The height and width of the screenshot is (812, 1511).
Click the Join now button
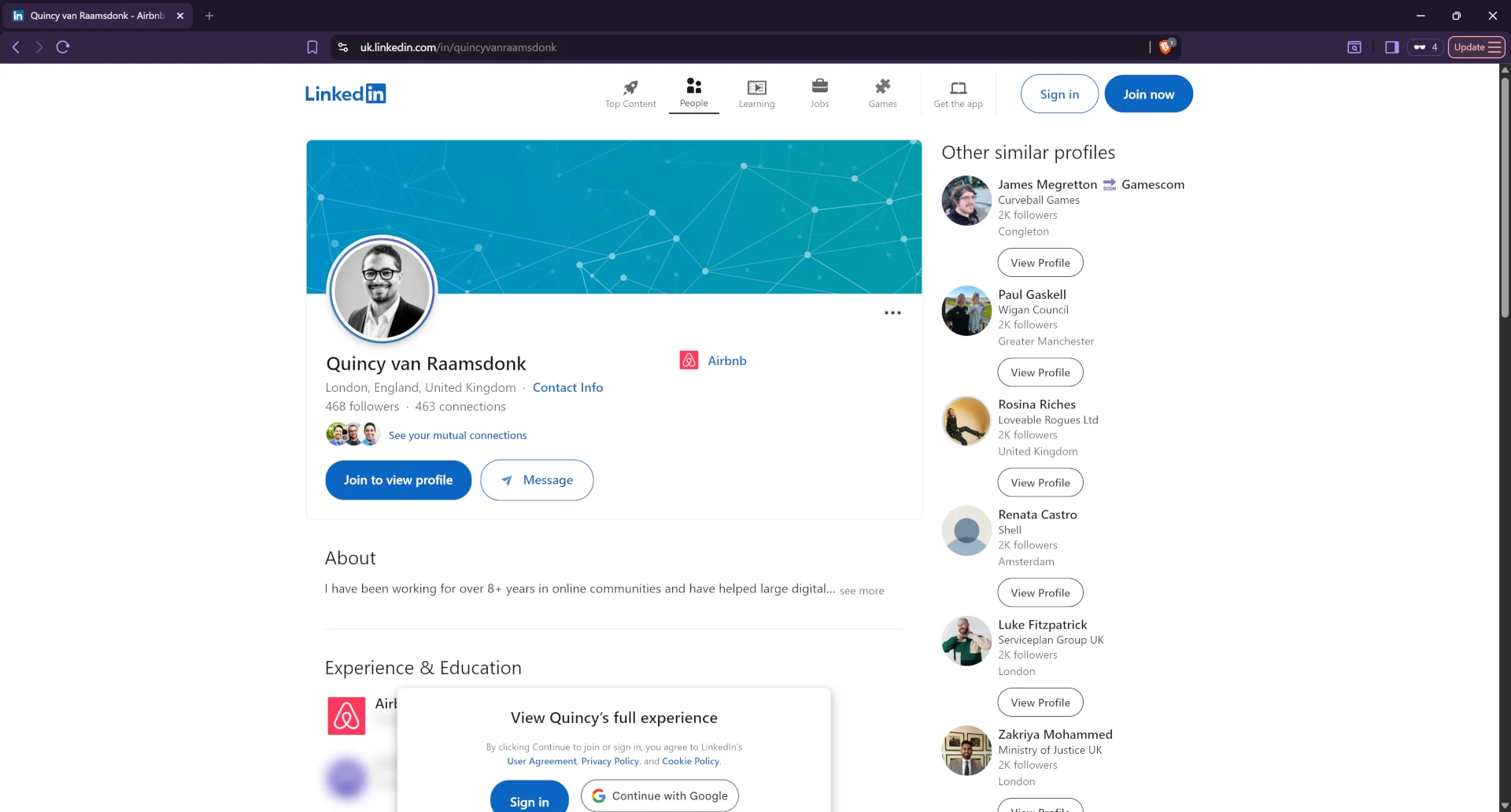[x=1149, y=94]
